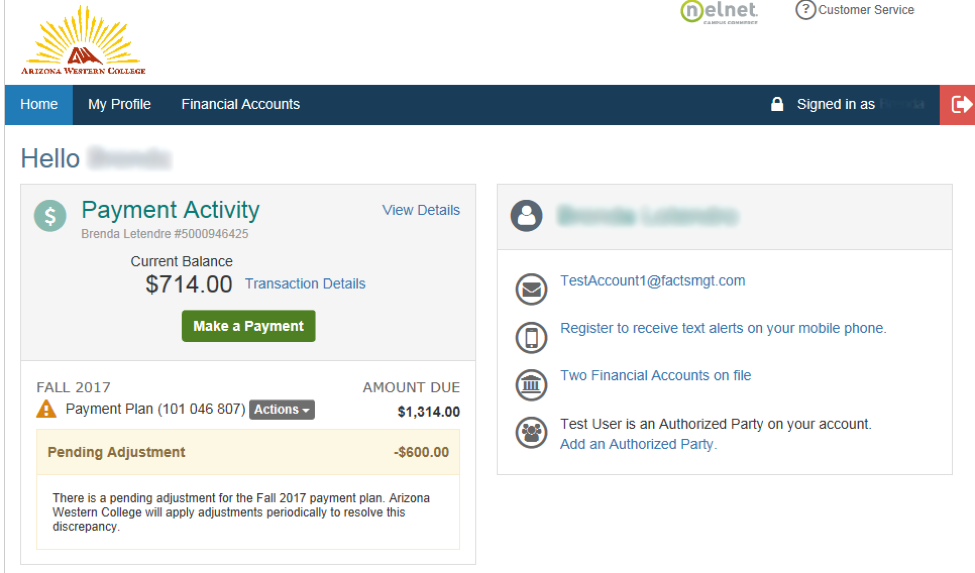
Task: Open the Financial Accounts menu tab
Action: point(241,104)
